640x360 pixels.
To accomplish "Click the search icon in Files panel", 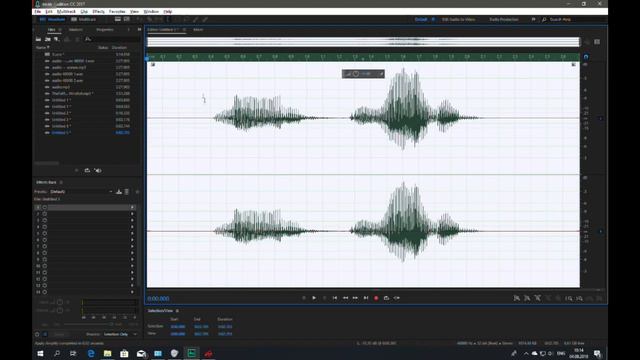I will [88, 39].
